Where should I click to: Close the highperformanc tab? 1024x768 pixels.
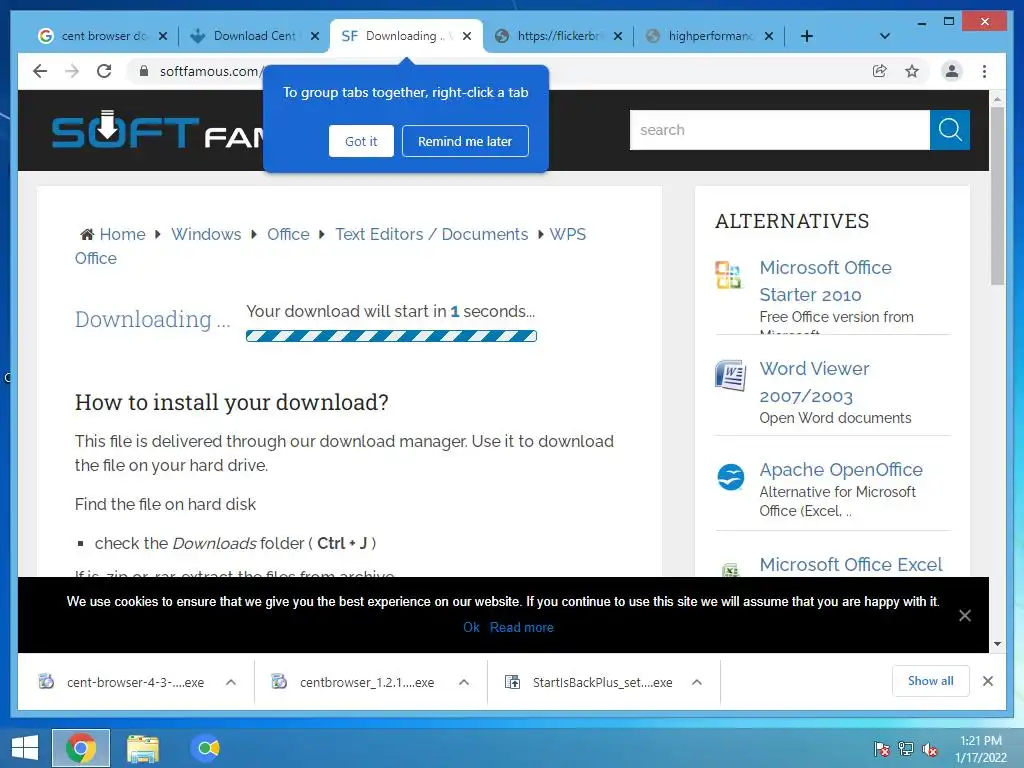pyautogui.click(x=769, y=36)
